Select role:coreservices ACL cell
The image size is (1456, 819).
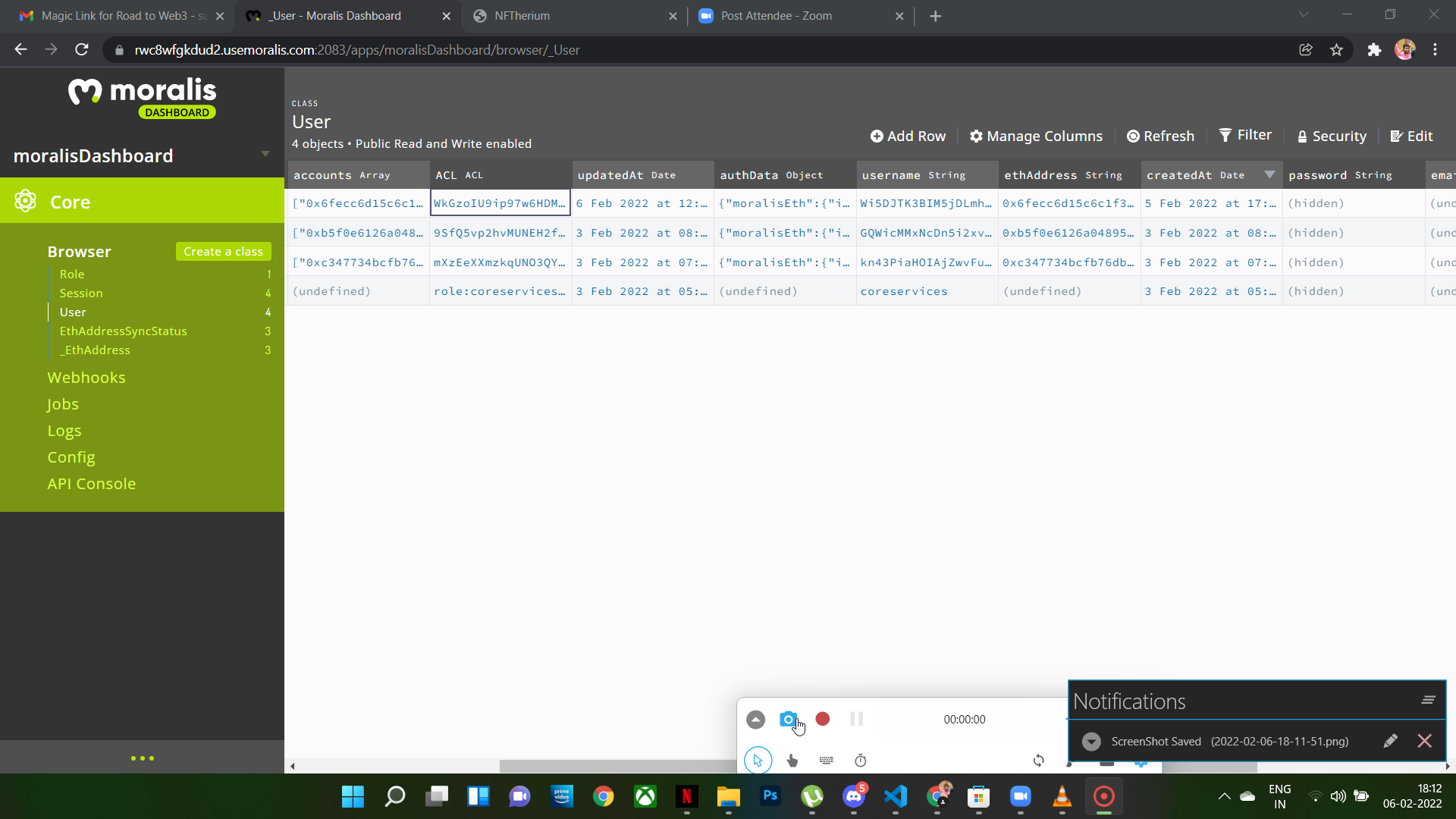tap(500, 291)
